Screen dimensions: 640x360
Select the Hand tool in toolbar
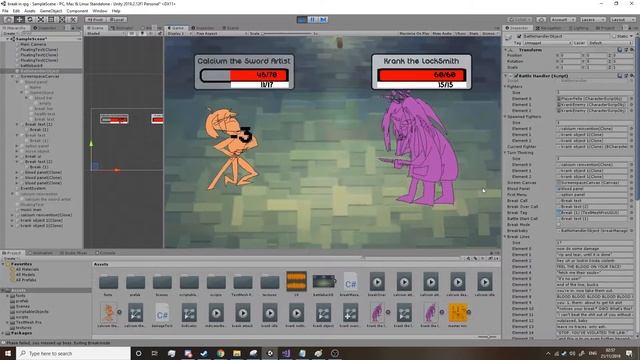[9, 19]
